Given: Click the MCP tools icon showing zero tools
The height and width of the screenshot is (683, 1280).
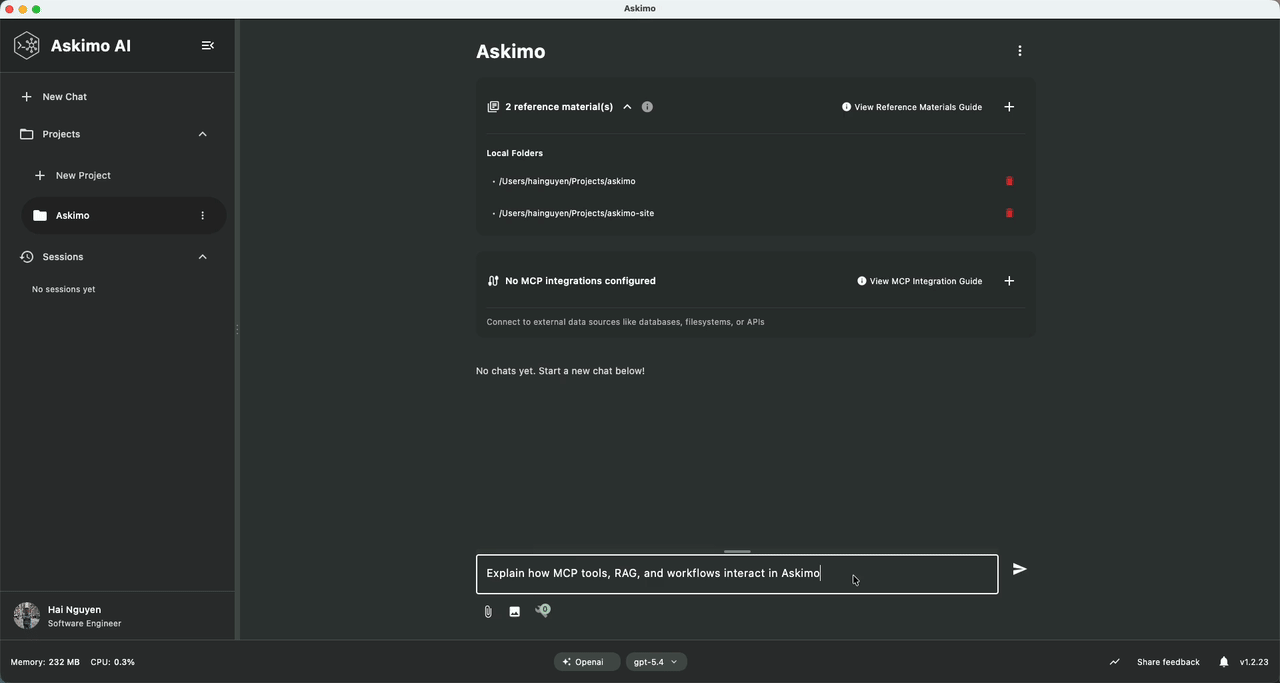Looking at the screenshot, I should [x=543, y=610].
